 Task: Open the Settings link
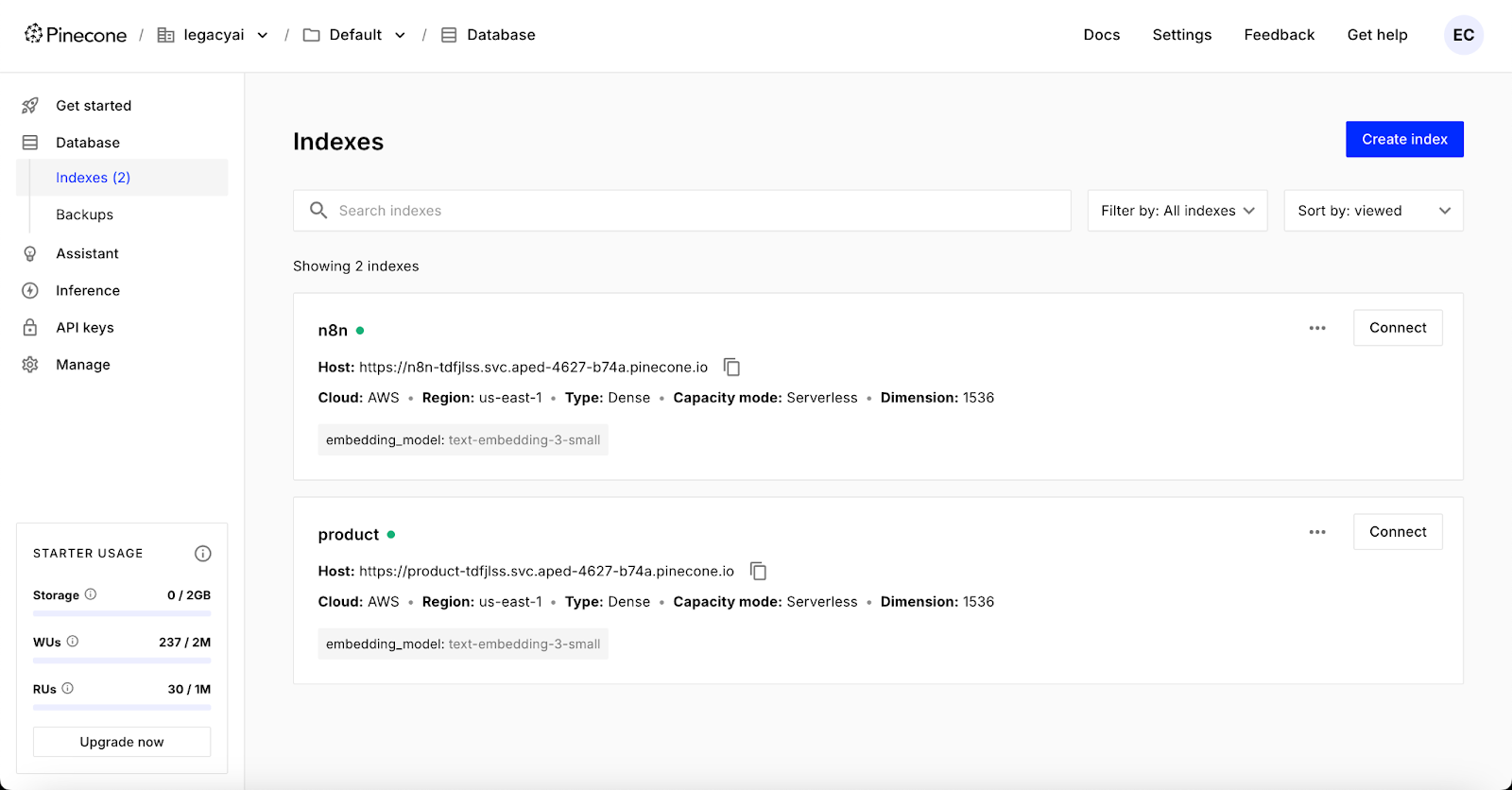(x=1182, y=35)
